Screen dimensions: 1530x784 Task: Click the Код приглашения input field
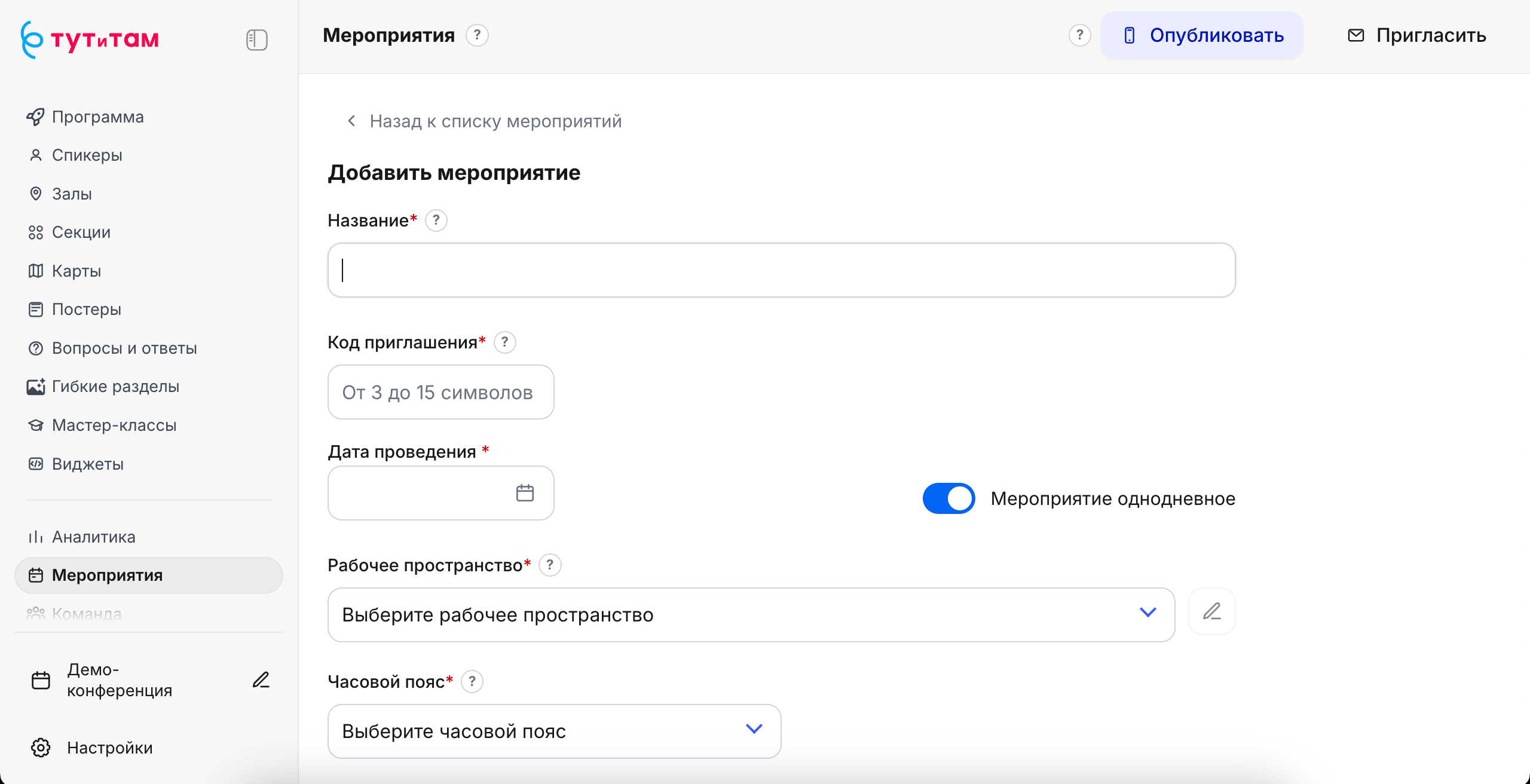[x=441, y=392]
